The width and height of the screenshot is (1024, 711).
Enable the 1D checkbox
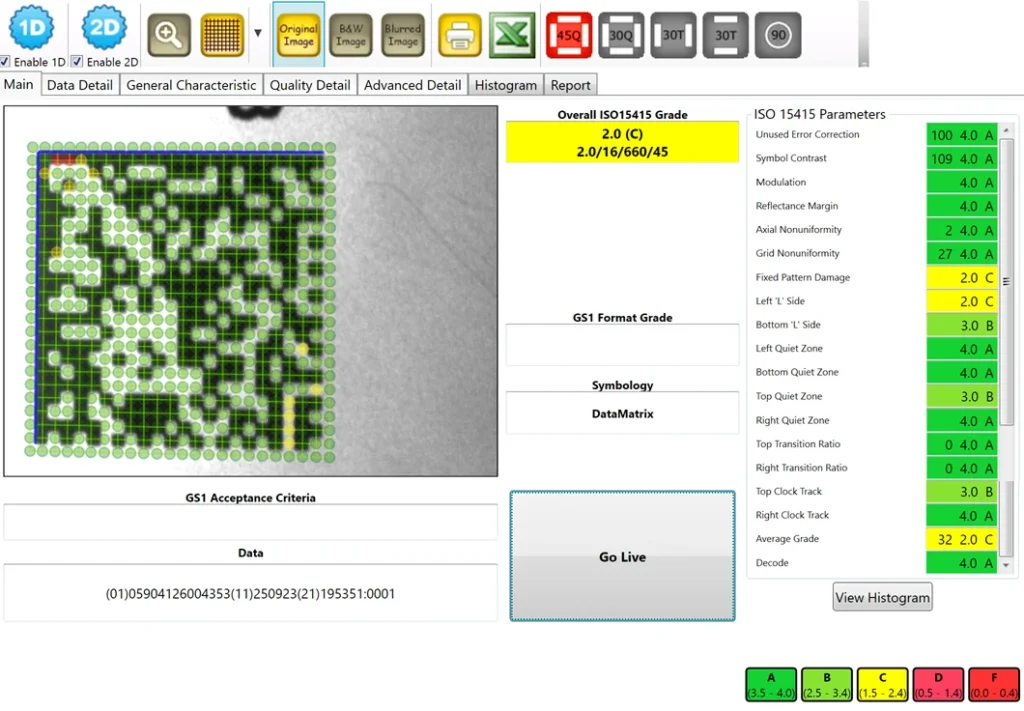pyautogui.click(x=5, y=61)
